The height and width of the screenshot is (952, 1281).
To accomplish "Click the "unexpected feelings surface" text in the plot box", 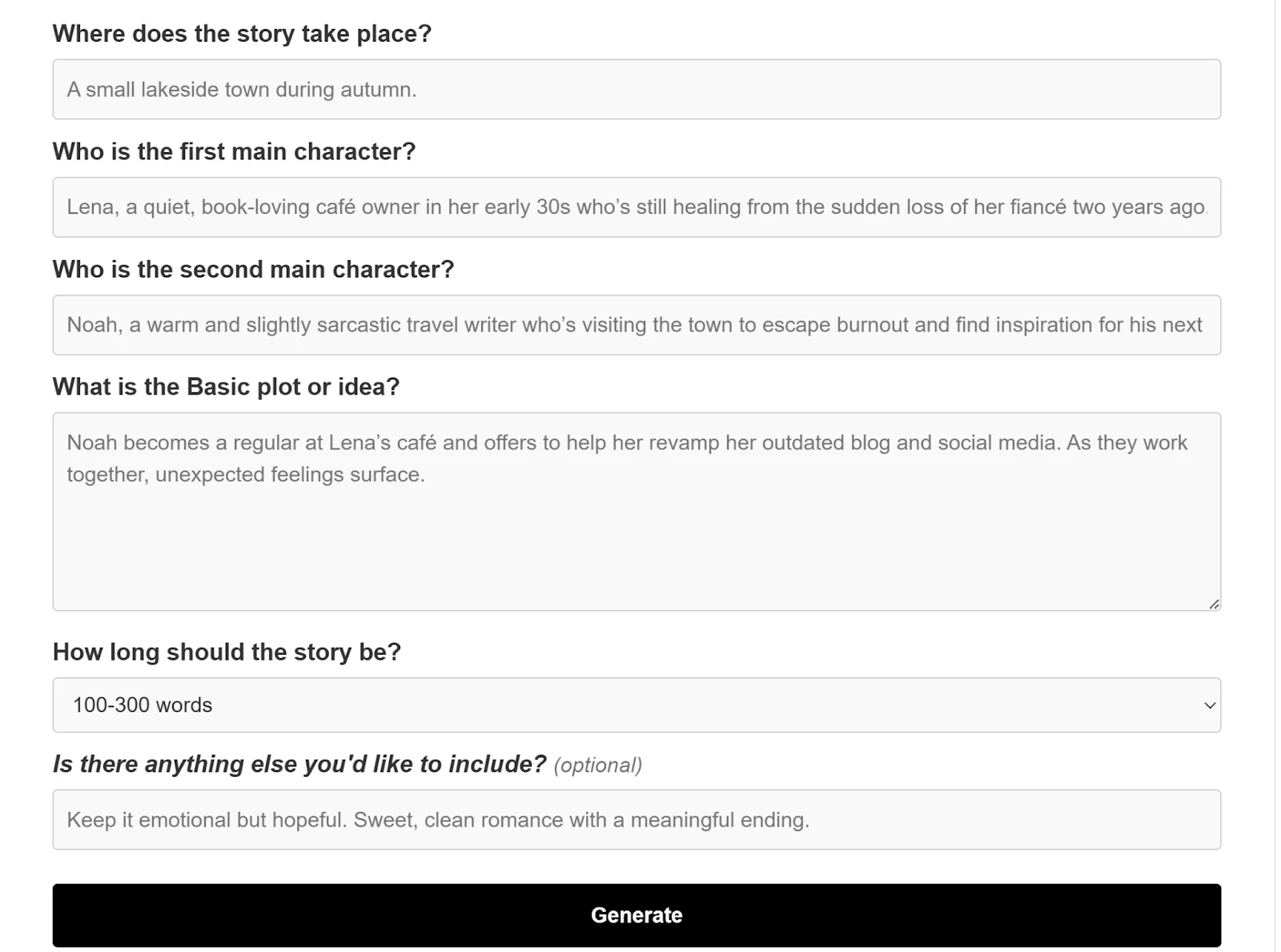I will coord(290,475).
